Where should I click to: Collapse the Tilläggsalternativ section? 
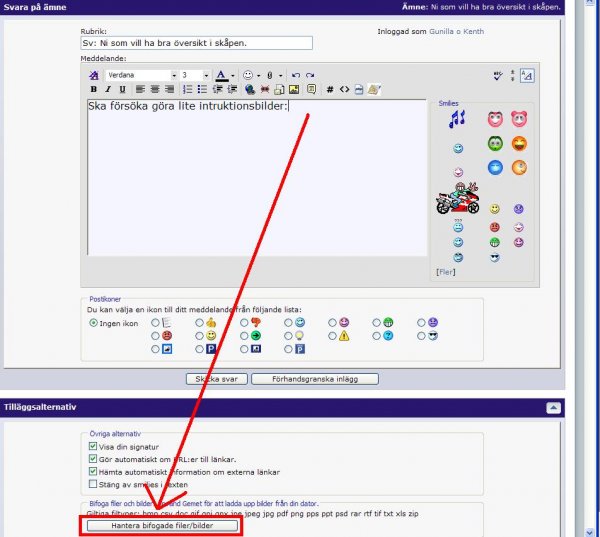[552, 408]
